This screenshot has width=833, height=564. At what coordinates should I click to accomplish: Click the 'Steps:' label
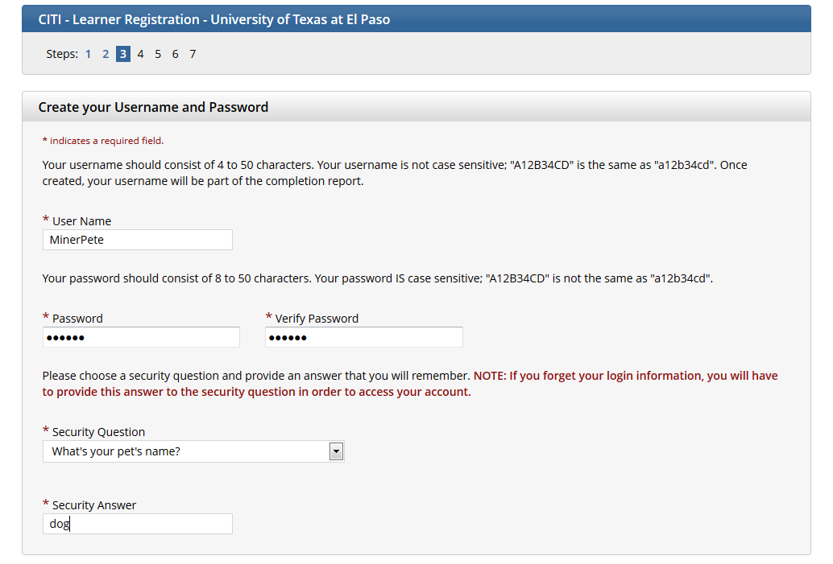62,54
